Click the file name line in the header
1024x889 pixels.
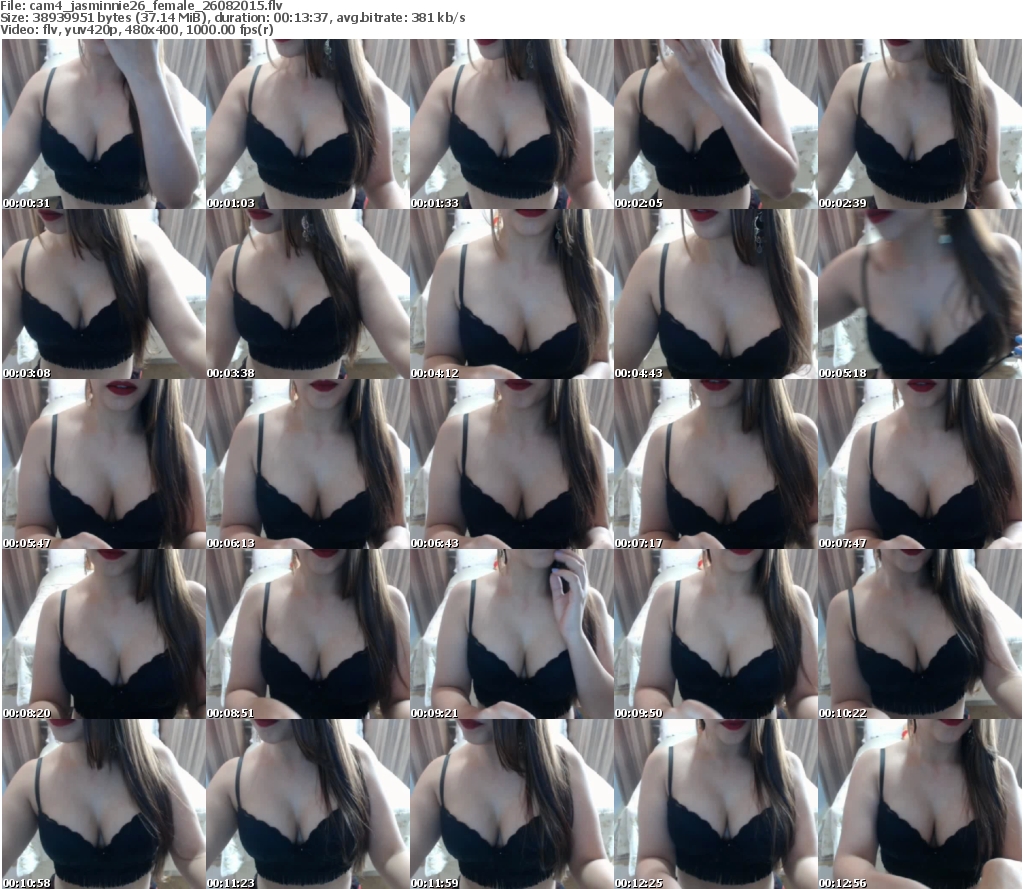(x=142, y=6)
